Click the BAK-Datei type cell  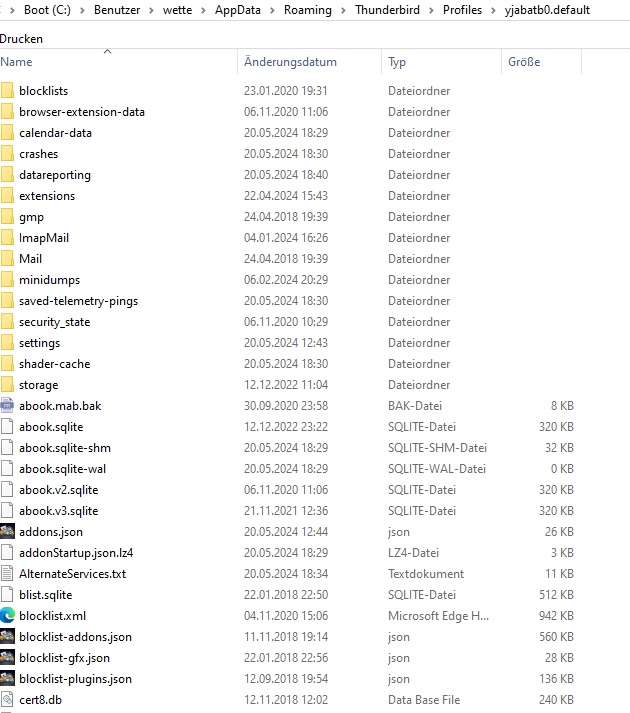coord(415,406)
